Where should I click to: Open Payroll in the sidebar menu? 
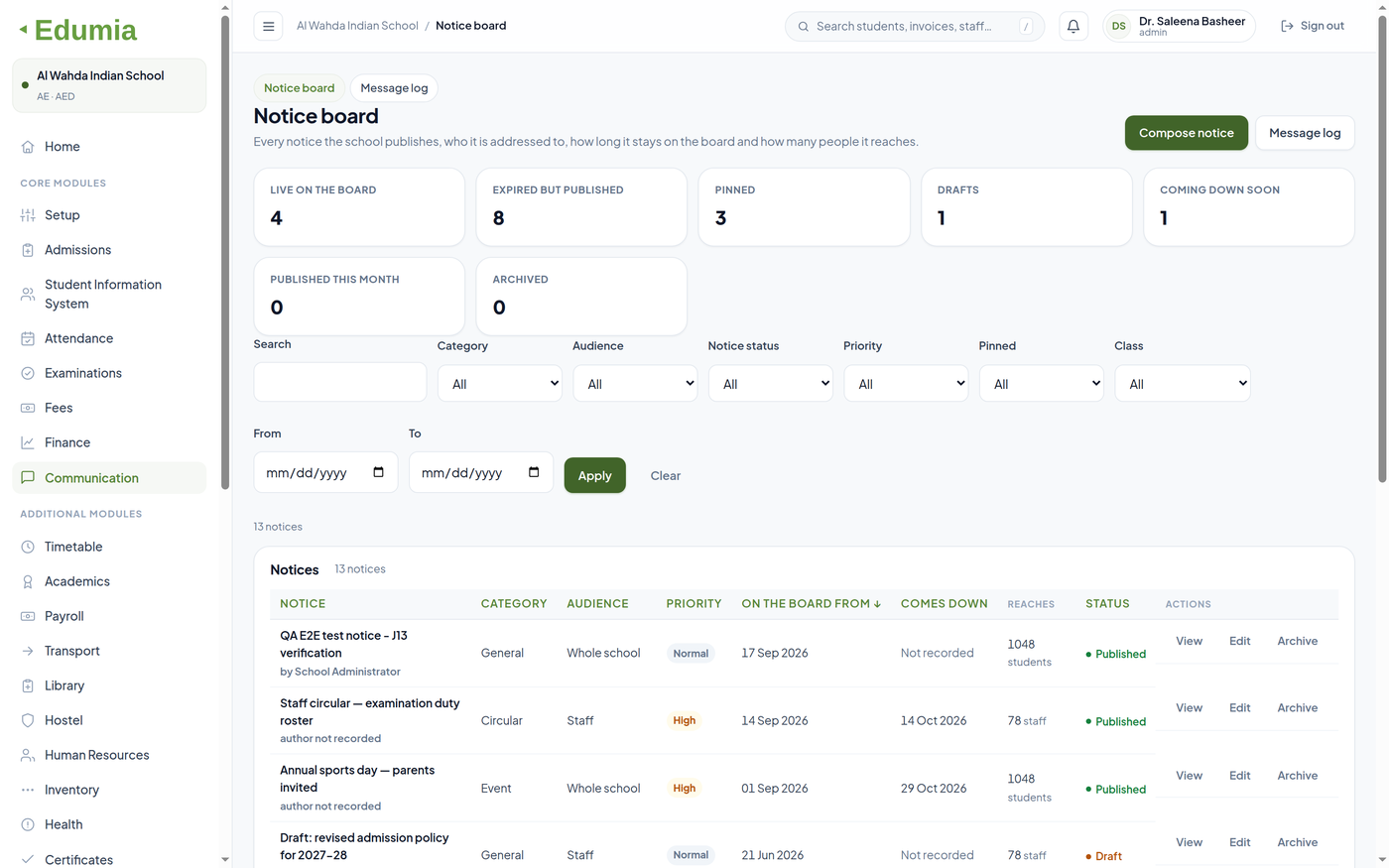pos(109,616)
